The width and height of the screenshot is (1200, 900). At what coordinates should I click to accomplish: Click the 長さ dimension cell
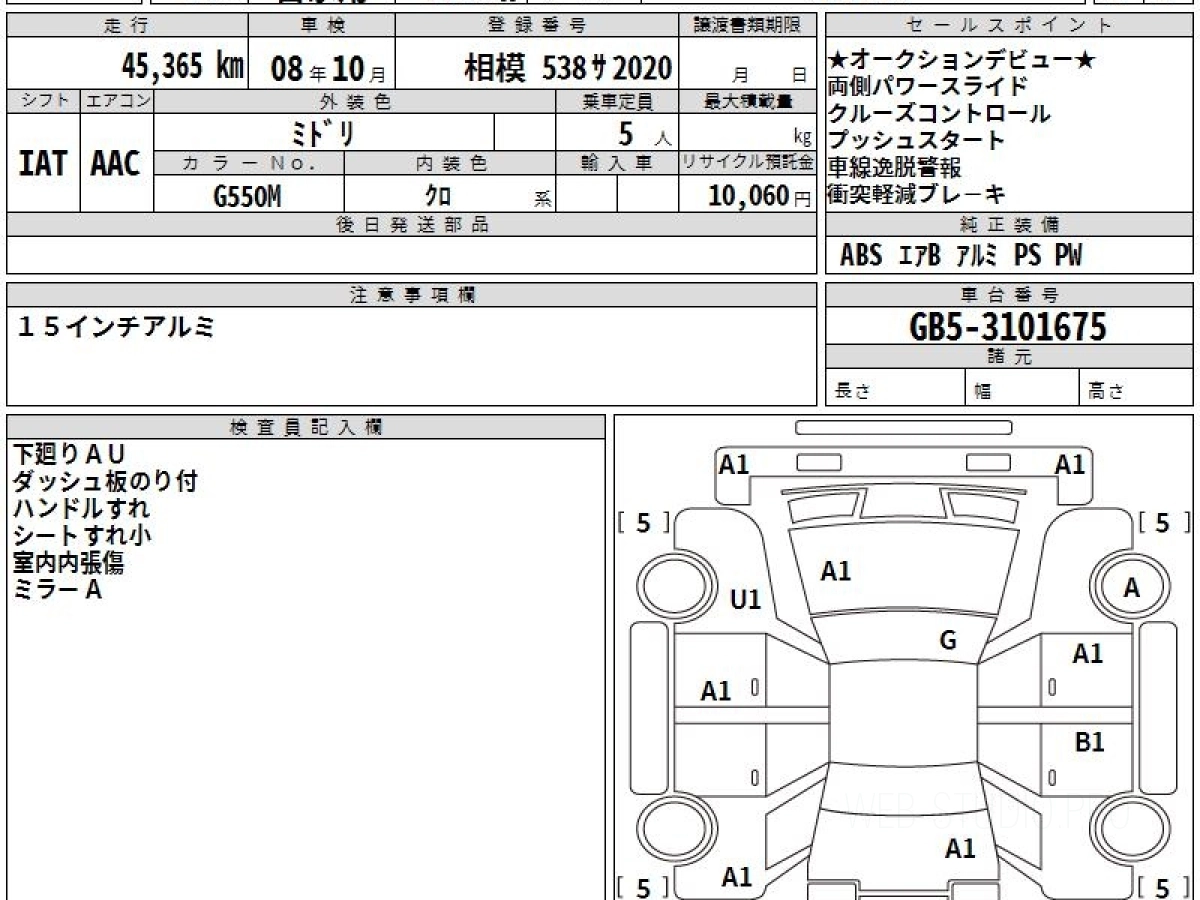click(896, 388)
